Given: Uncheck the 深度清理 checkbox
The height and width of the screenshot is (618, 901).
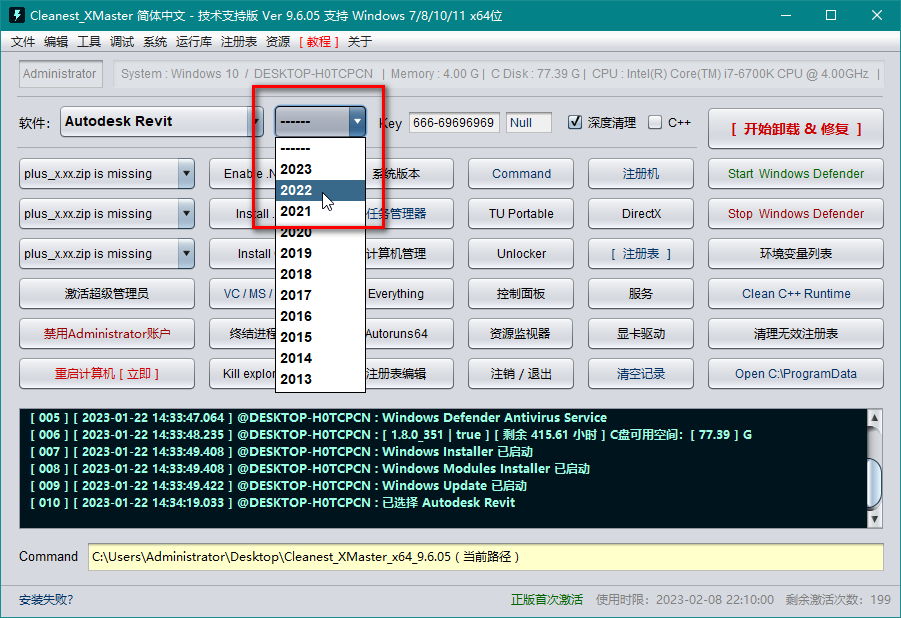Looking at the screenshot, I should [575, 122].
